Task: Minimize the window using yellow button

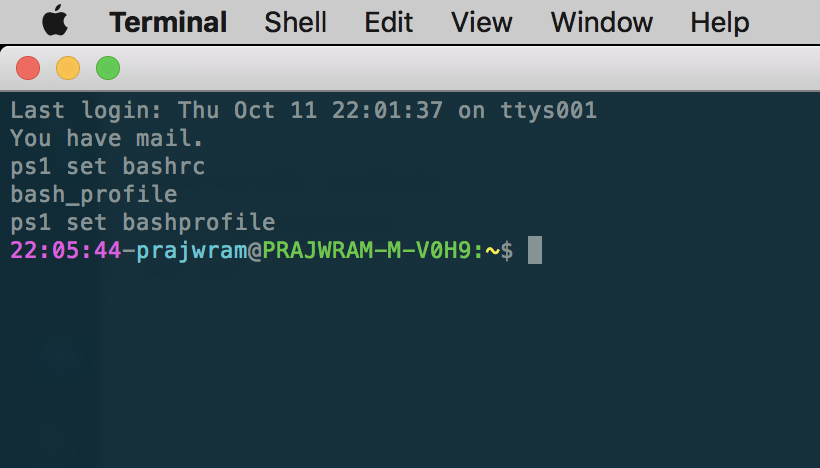Action: point(68,68)
